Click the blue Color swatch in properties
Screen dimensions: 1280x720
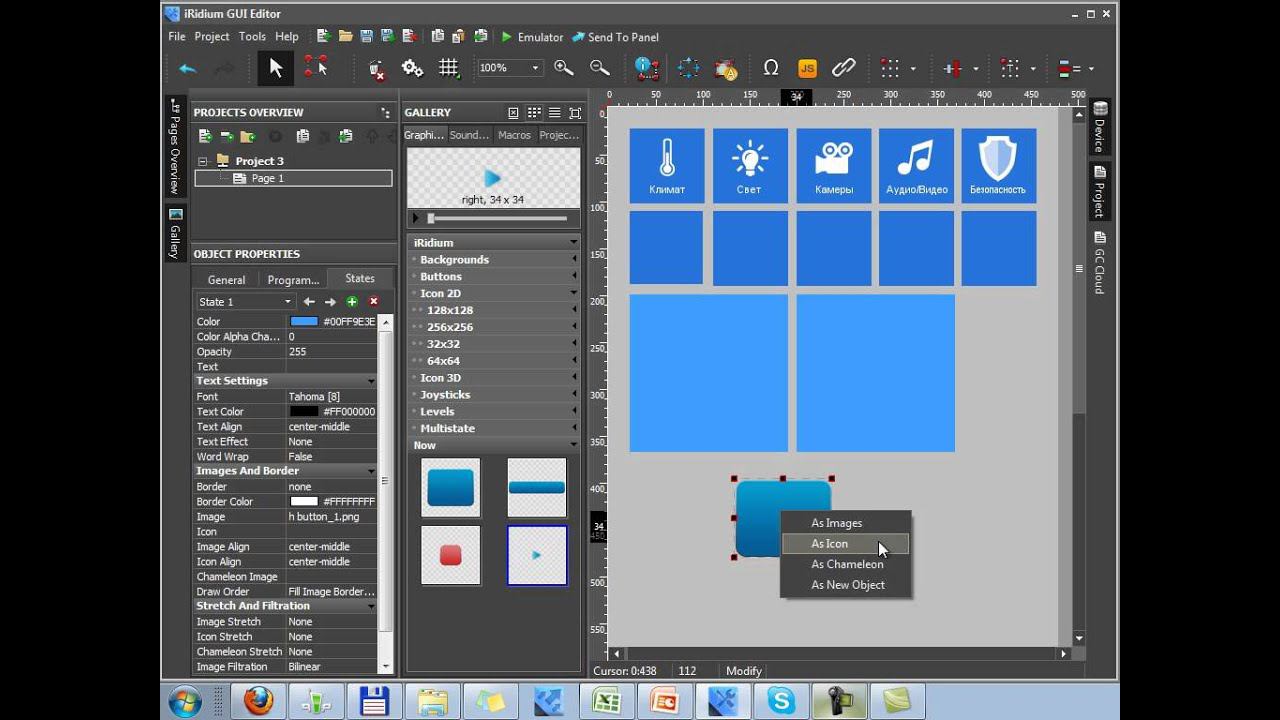click(x=303, y=322)
